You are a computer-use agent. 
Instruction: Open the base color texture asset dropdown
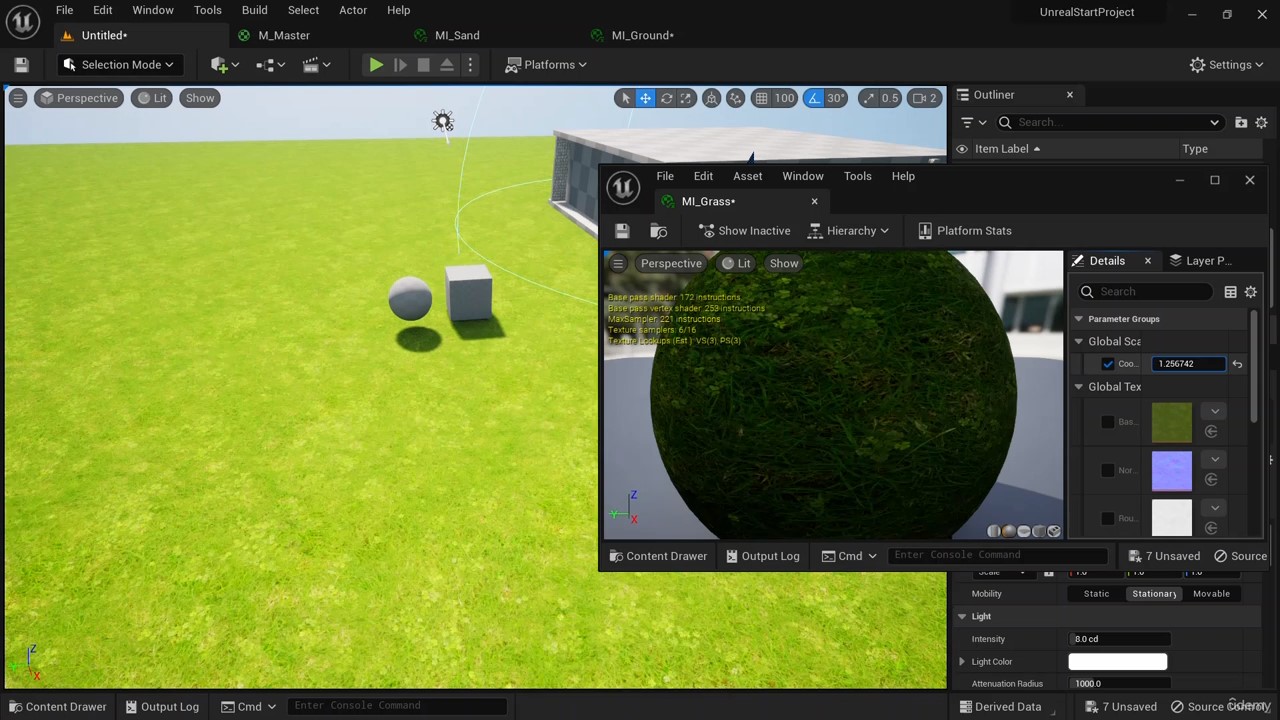(1215, 411)
